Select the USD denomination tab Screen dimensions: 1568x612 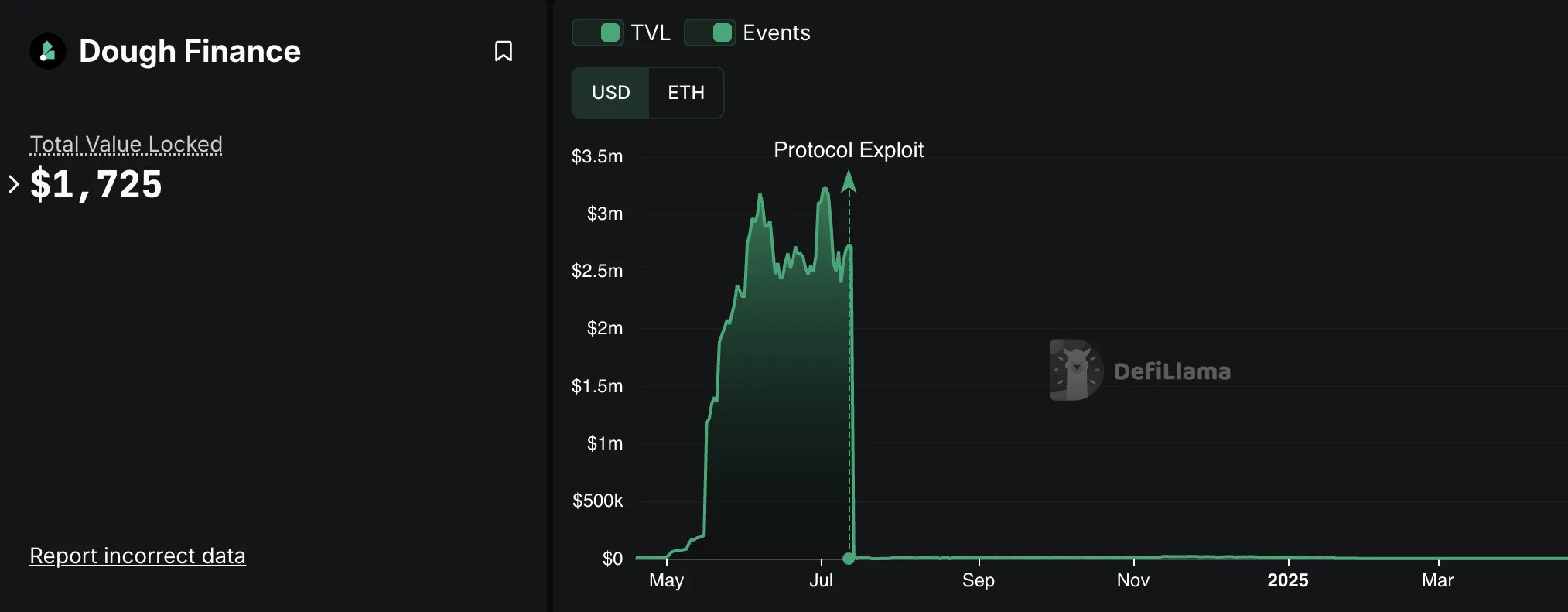pyautogui.click(x=610, y=93)
